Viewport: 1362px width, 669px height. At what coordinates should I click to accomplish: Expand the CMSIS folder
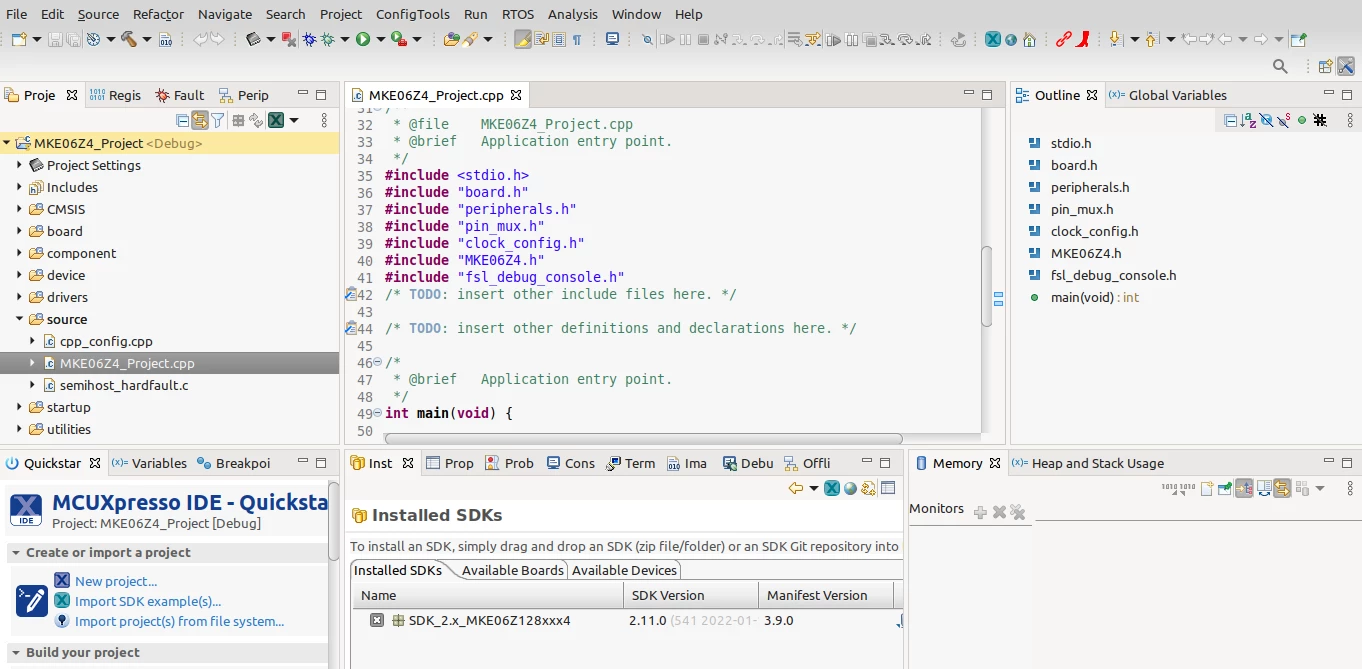(x=19, y=209)
